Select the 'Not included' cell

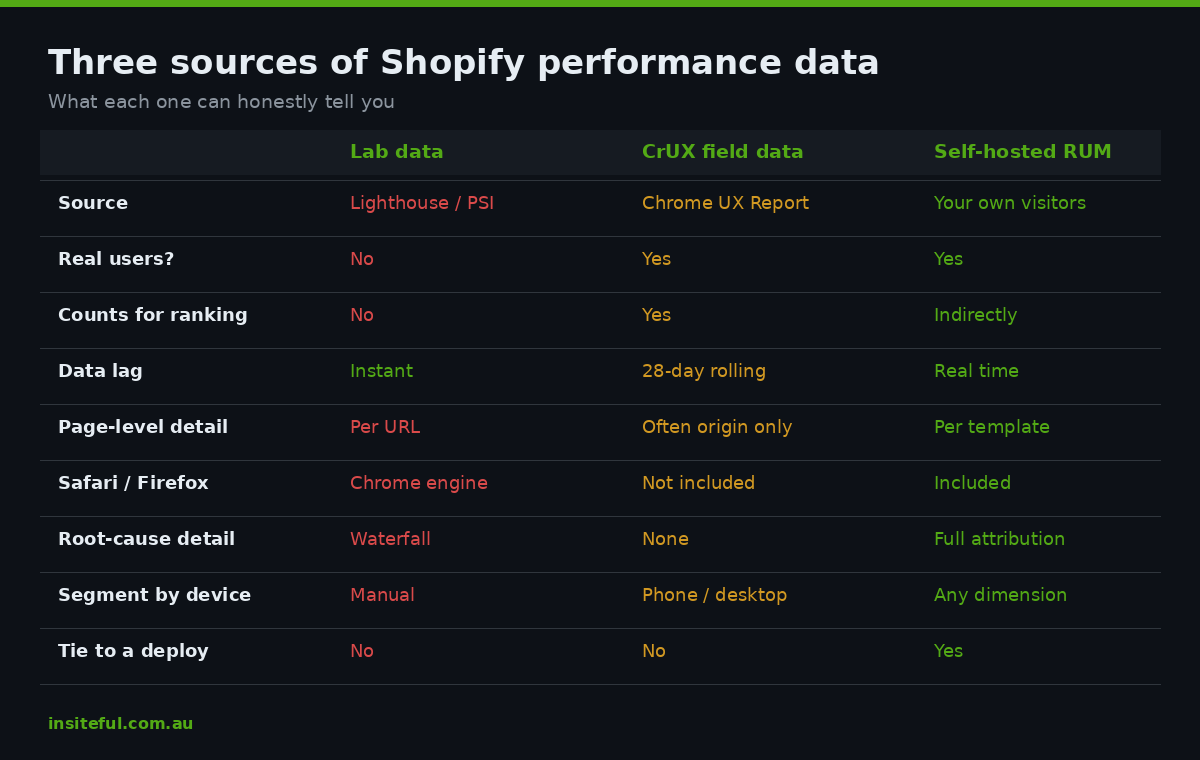tap(698, 484)
